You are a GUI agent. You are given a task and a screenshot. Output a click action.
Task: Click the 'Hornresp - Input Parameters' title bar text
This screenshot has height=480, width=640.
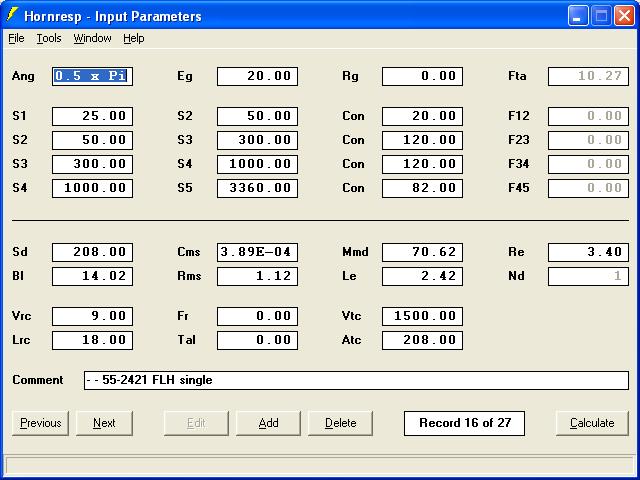coord(113,16)
